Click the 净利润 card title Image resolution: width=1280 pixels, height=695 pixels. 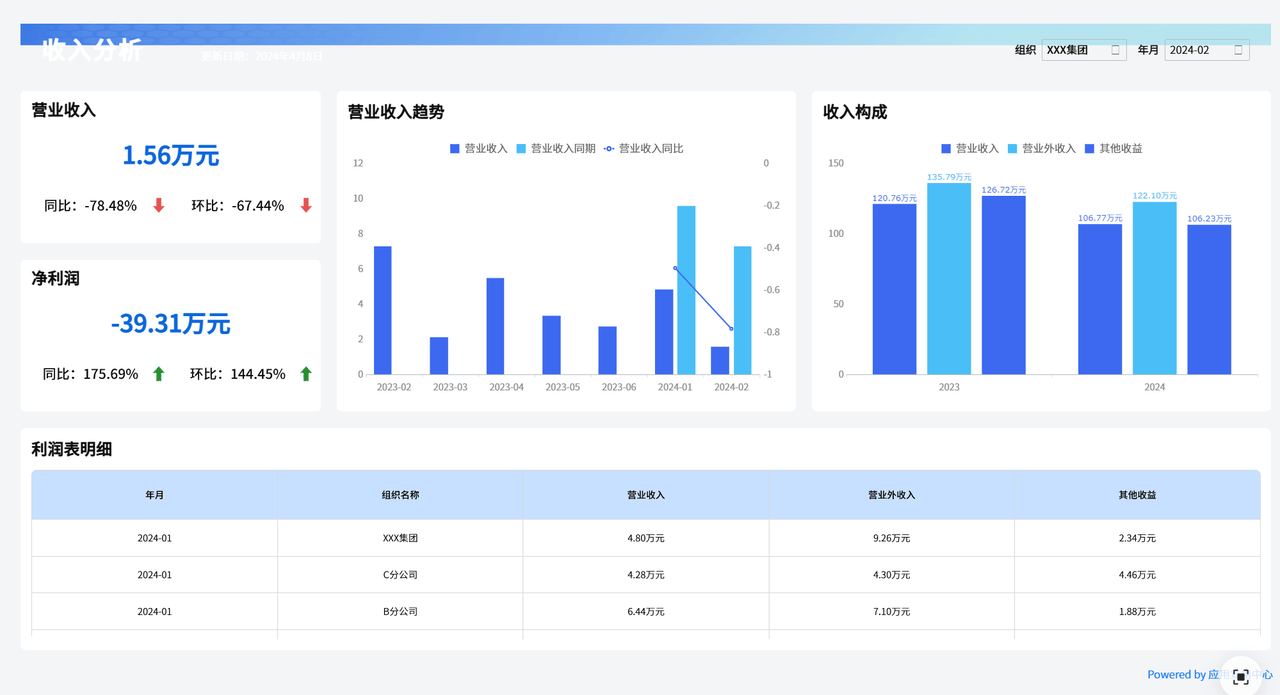(x=56, y=279)
